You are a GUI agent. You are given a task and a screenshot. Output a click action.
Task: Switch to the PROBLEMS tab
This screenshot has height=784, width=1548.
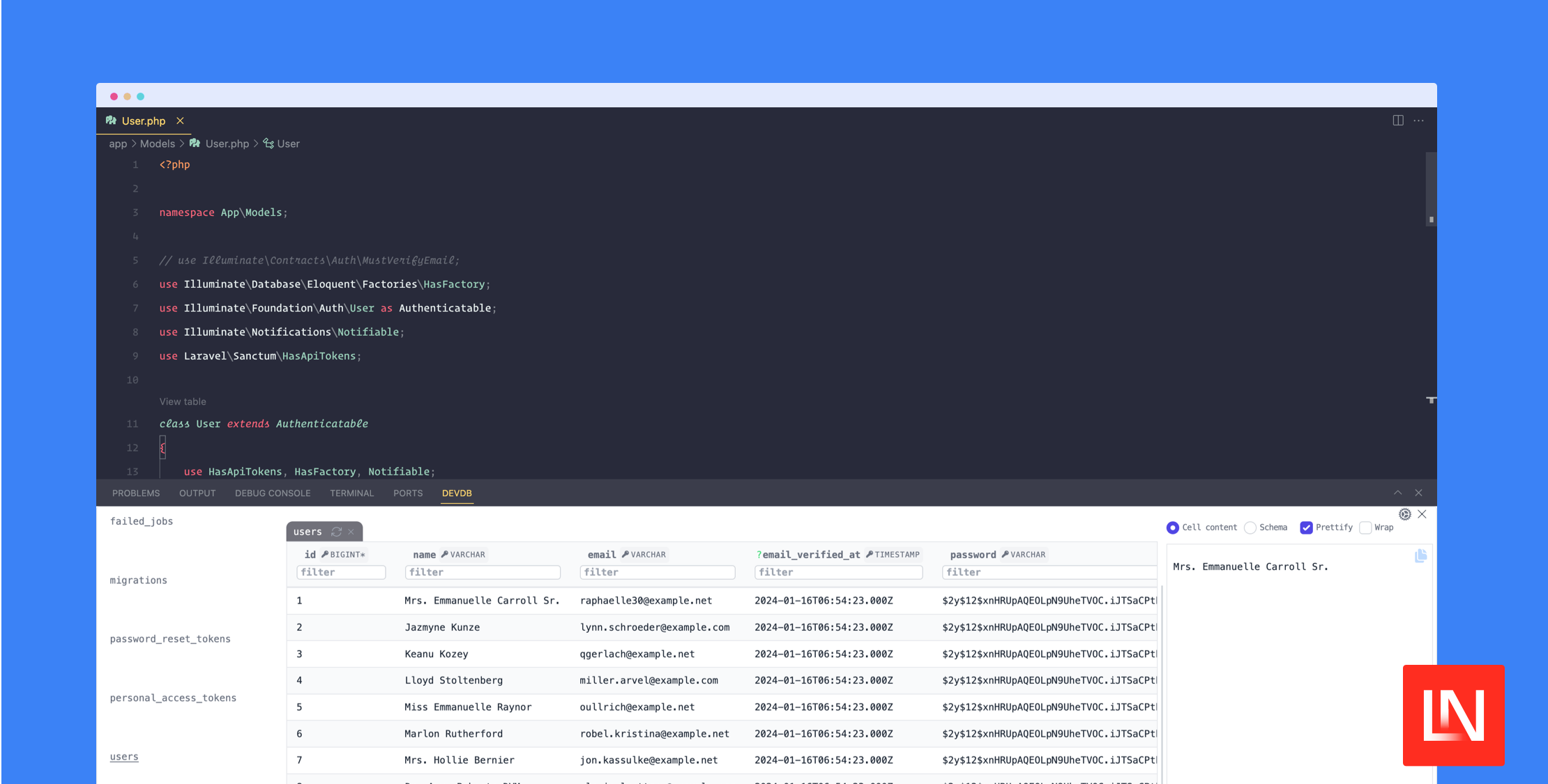136,493
